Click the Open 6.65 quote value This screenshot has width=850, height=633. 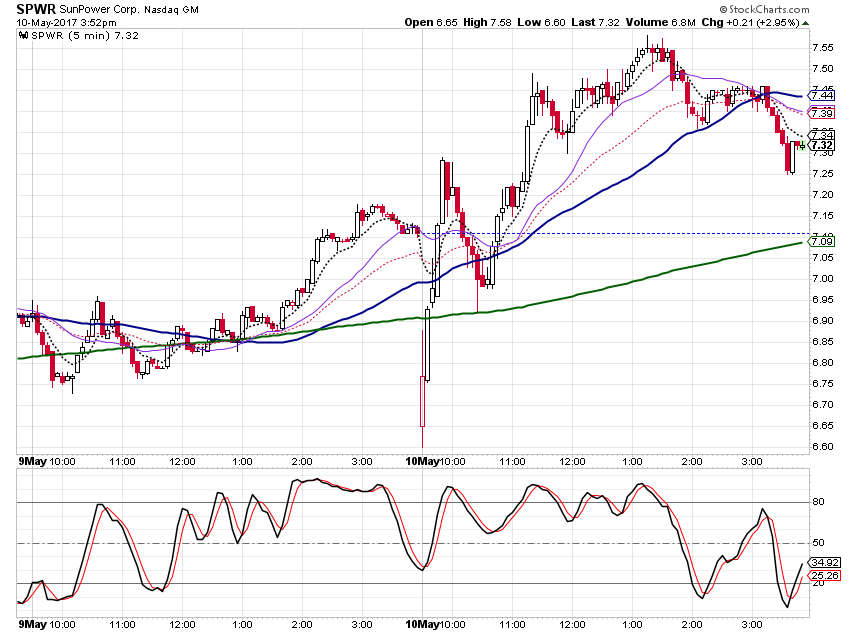click(431, 22)
